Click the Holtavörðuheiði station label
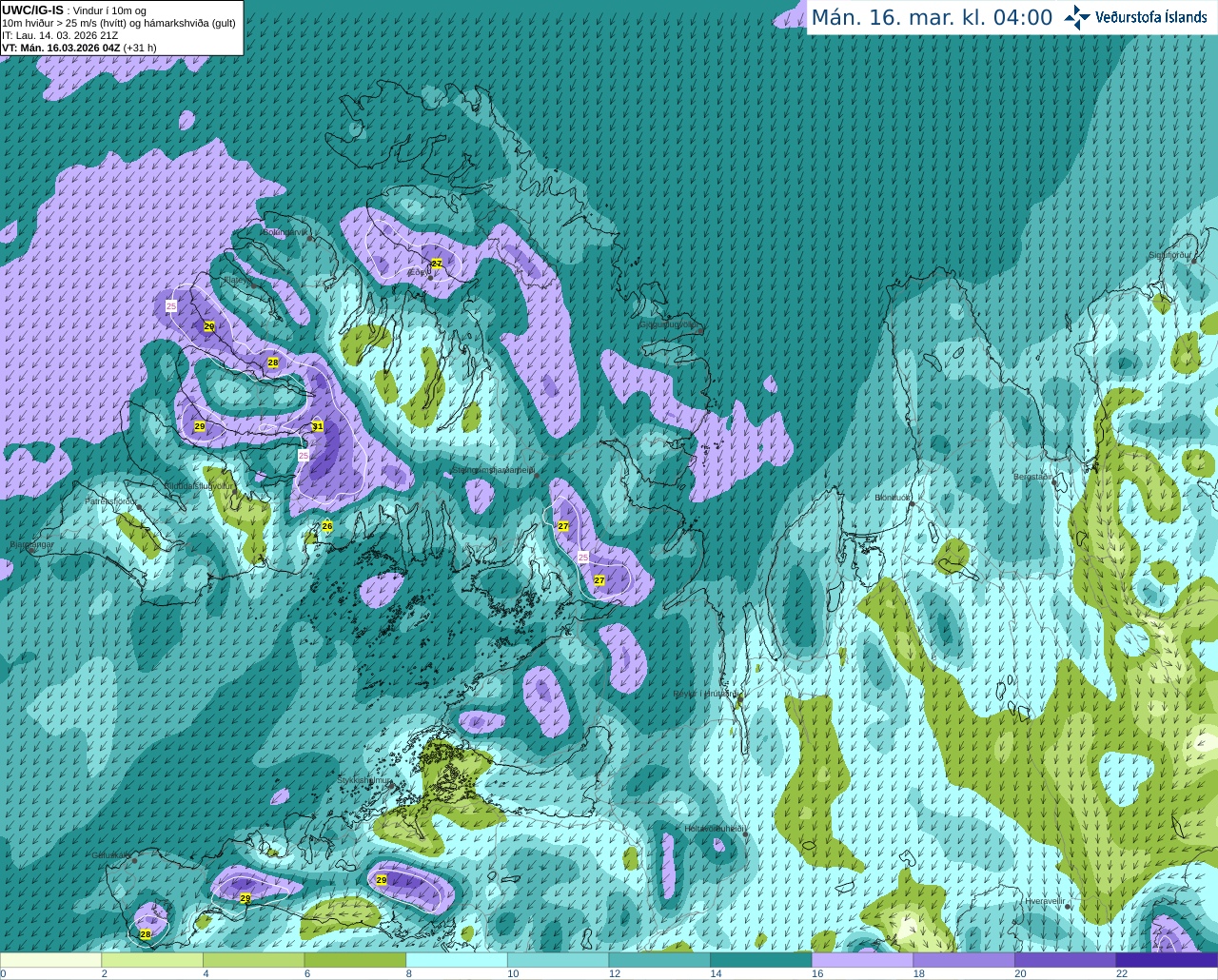The width and height of the screenshot is (1218, 980). (x=715, y=829)
